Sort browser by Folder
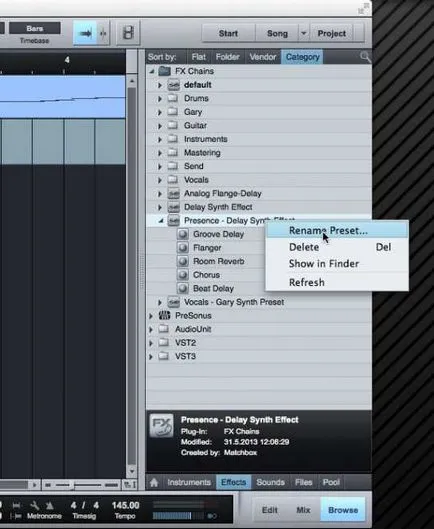This screenshot has height=529, width=434. coord(227,57)
